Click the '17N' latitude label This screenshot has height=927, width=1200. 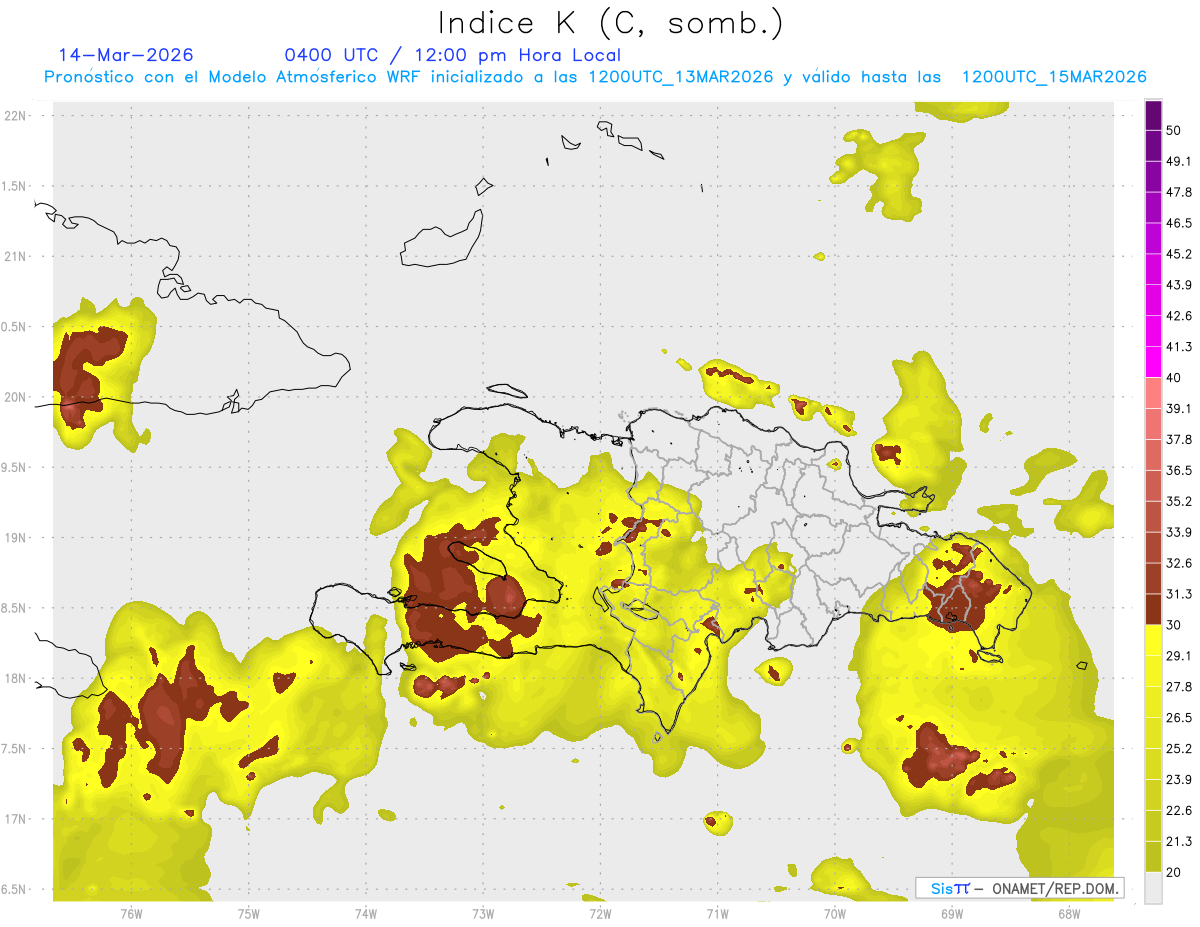16,820
